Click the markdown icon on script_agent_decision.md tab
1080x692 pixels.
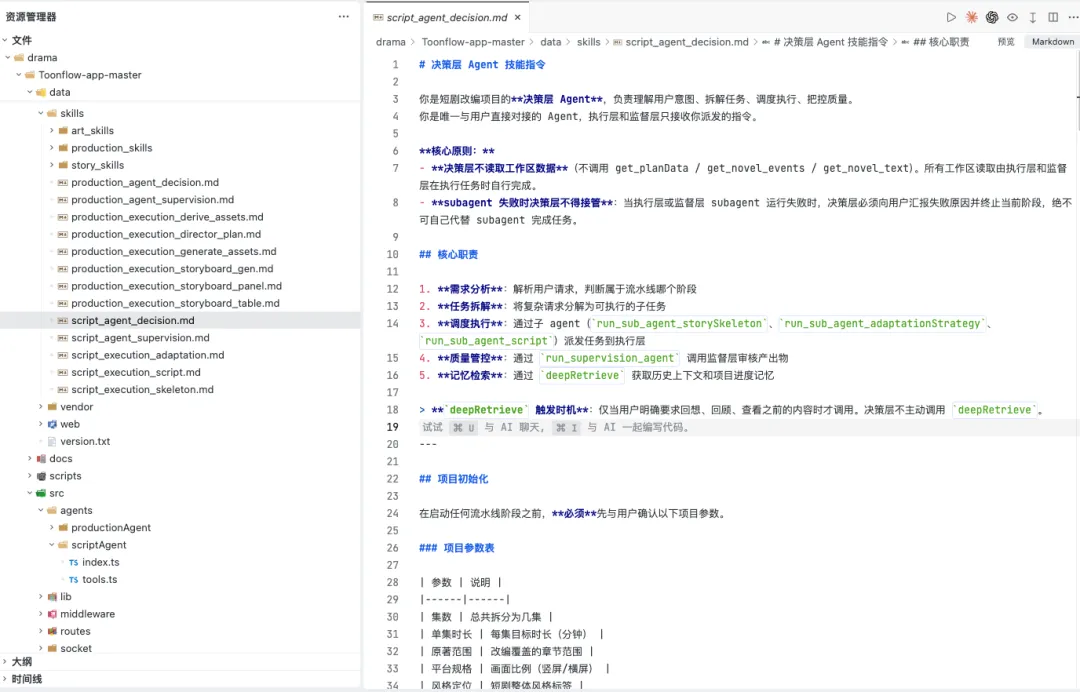(x=377, y=17)
